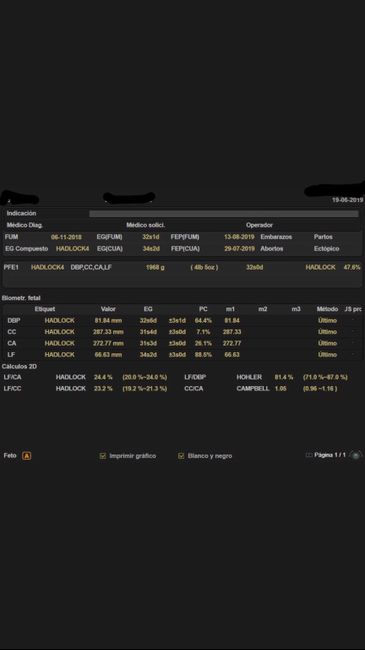Click the CC/CA CAMPBELL value 1.05
The image size is (365, 650).
(280, 388)
